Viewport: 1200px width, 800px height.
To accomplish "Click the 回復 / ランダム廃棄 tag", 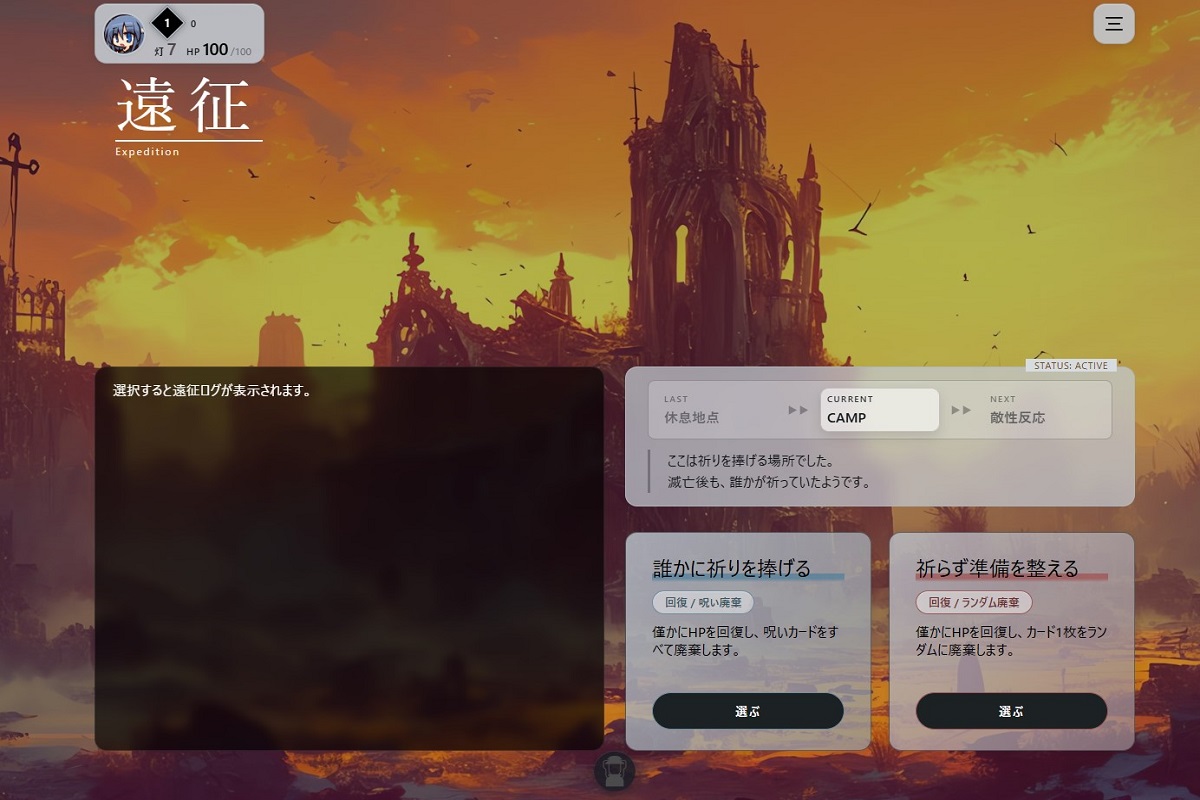I will pos(974,603).
